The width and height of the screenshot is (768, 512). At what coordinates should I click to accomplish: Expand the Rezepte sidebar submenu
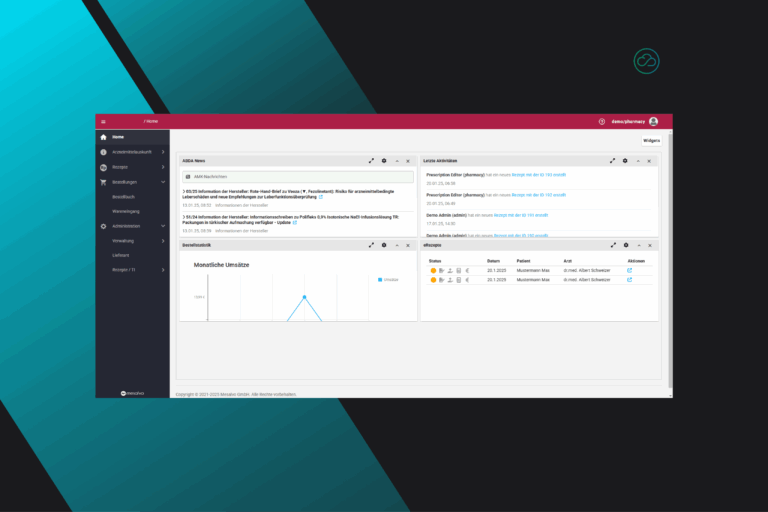[x=163, y=167]
